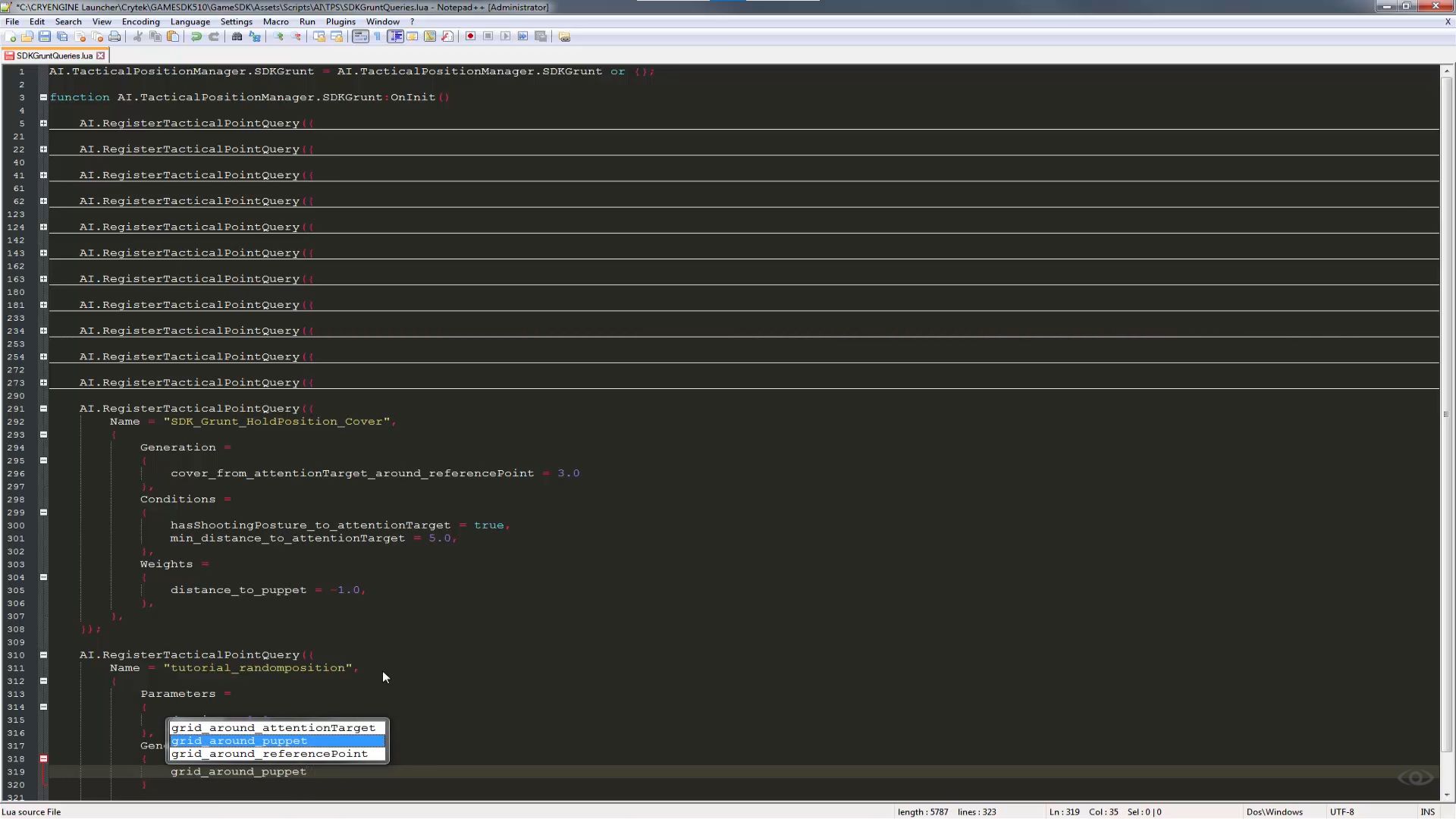This screenshot has height=819, width=1456.
Task: Toggle Show all characters pilcrow button
Action: click(x=378, y=36)
